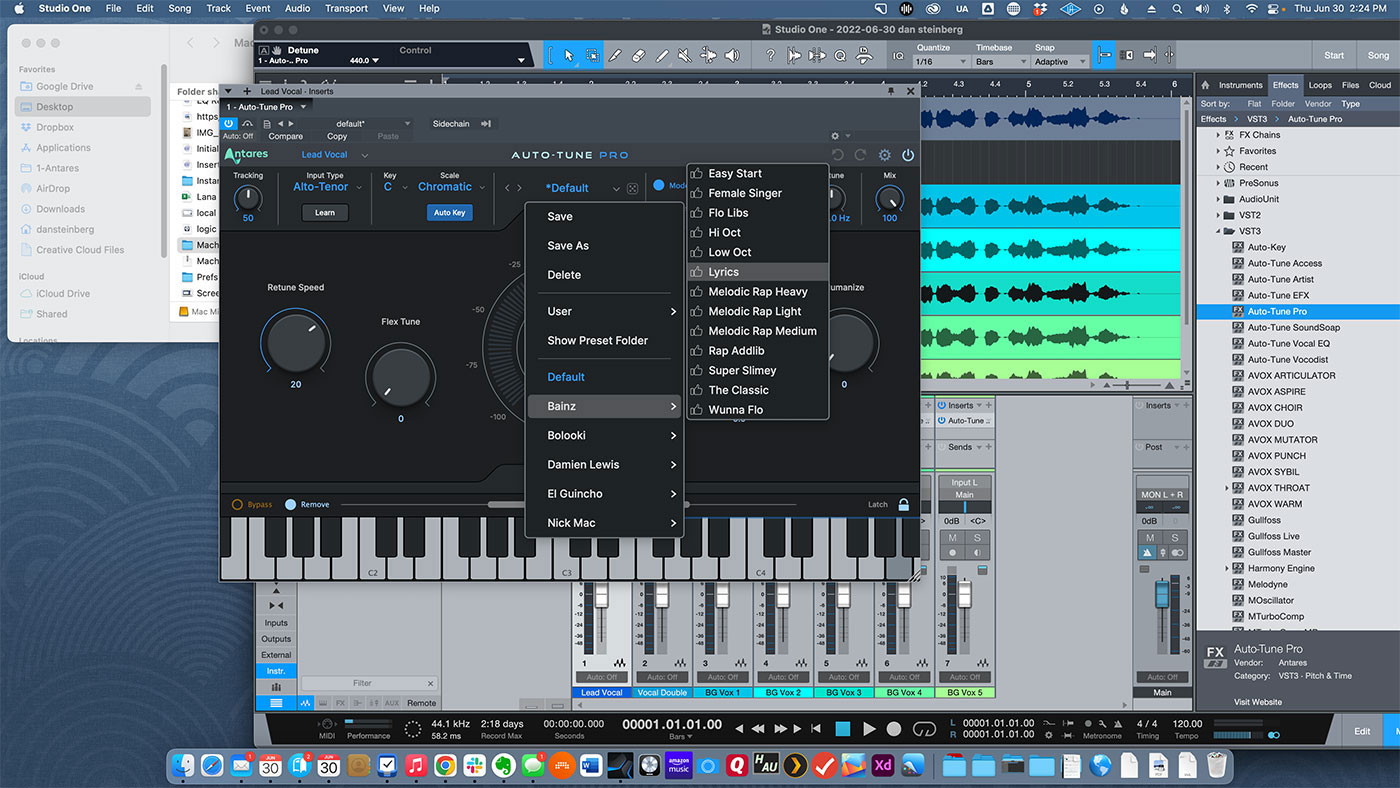Solo channel 7 BG Vox 5 with S
Screen dimensions: 1400x788
point(977,538)
